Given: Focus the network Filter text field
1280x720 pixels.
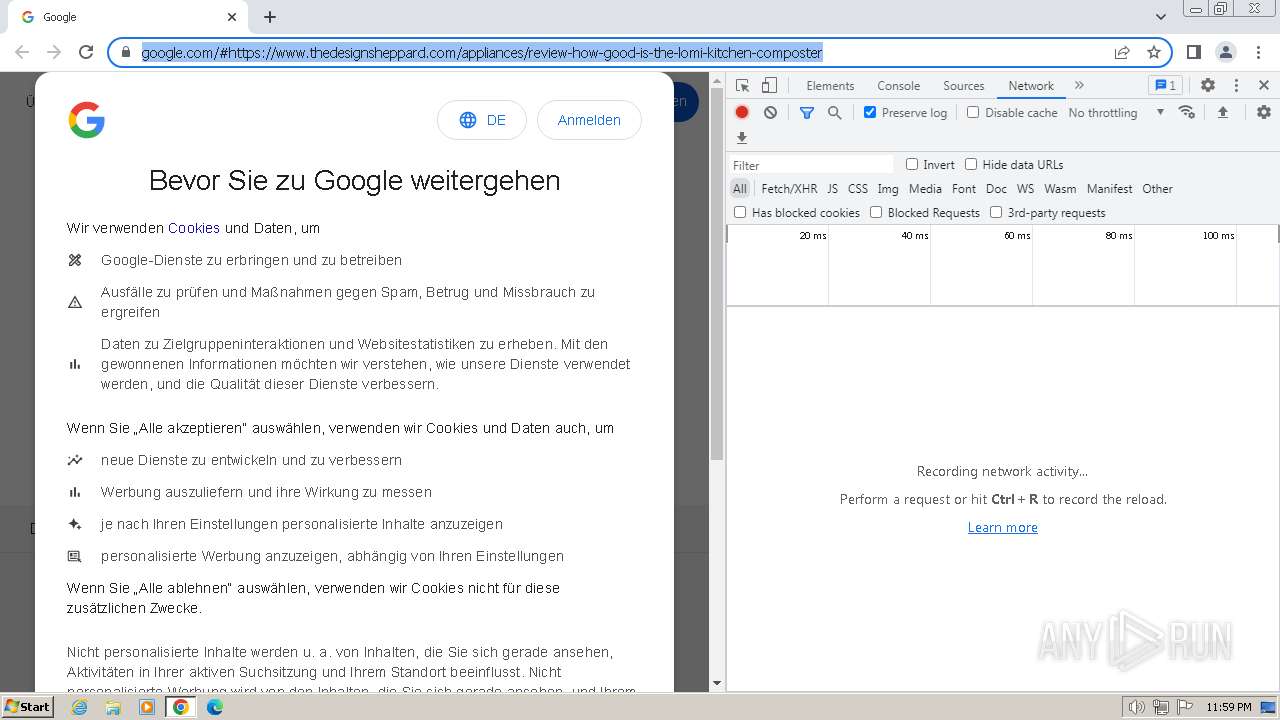Looking at the screenshot, I should click(811, 165).
